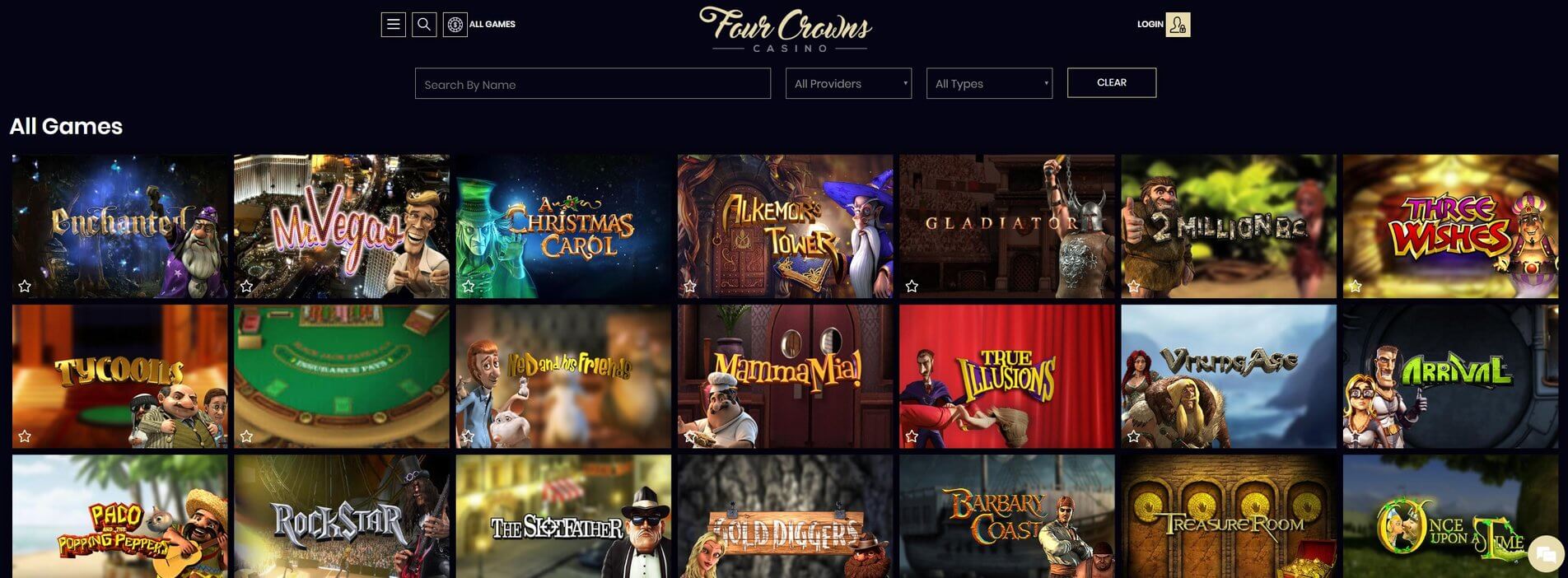
Task: Mark Tycoons as favorite with star
Action: pos(25,436)
